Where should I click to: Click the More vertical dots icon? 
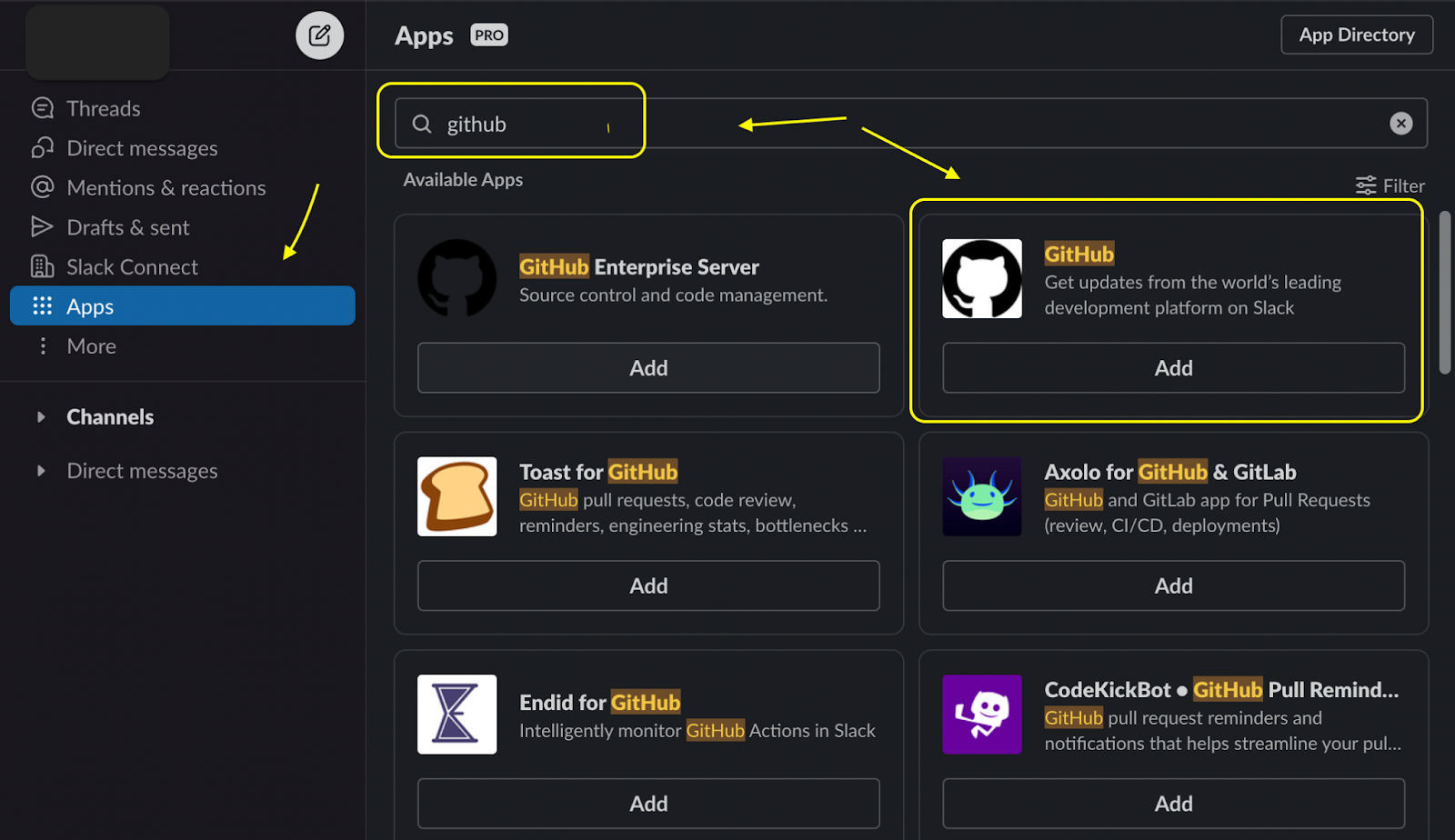[42, 345]
